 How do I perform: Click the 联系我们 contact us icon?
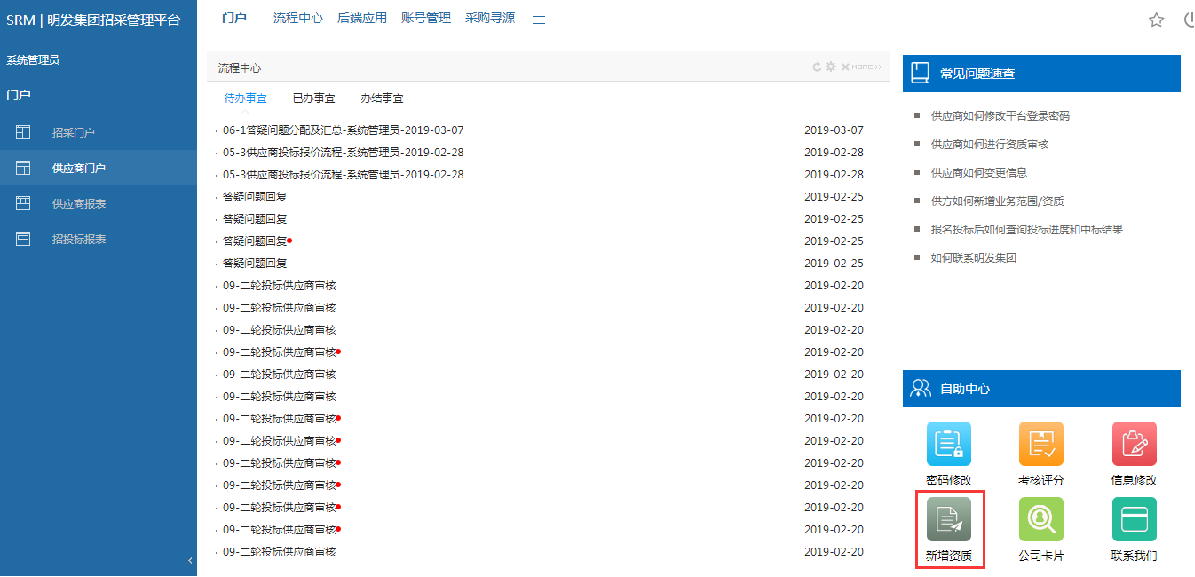[x=1133, y=520]
